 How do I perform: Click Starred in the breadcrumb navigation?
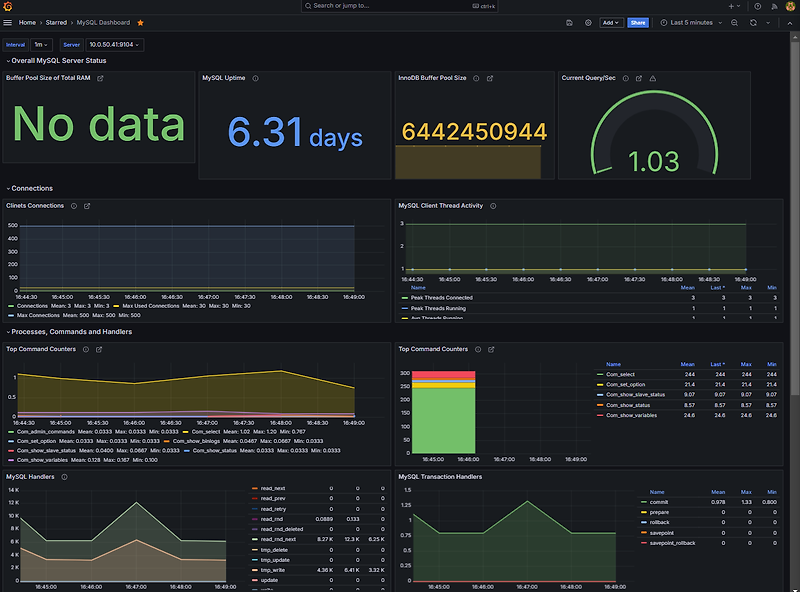[x=56, y=22]
